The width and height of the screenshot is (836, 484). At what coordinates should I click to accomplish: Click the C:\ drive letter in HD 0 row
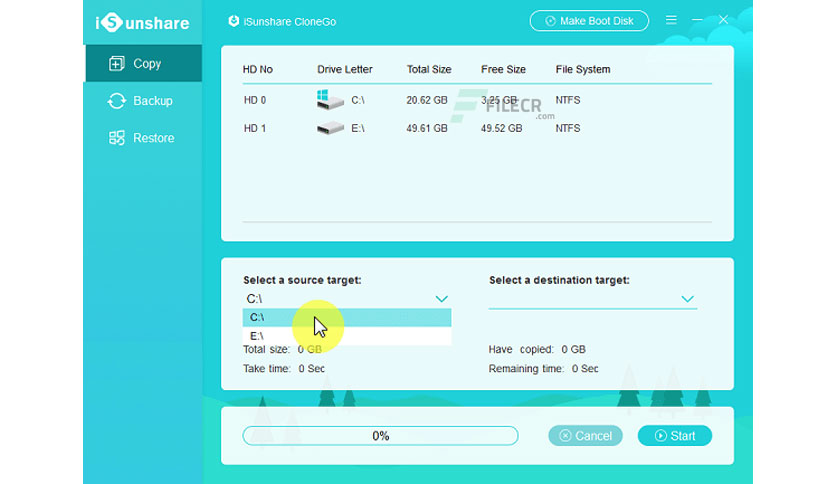[358, 100]
